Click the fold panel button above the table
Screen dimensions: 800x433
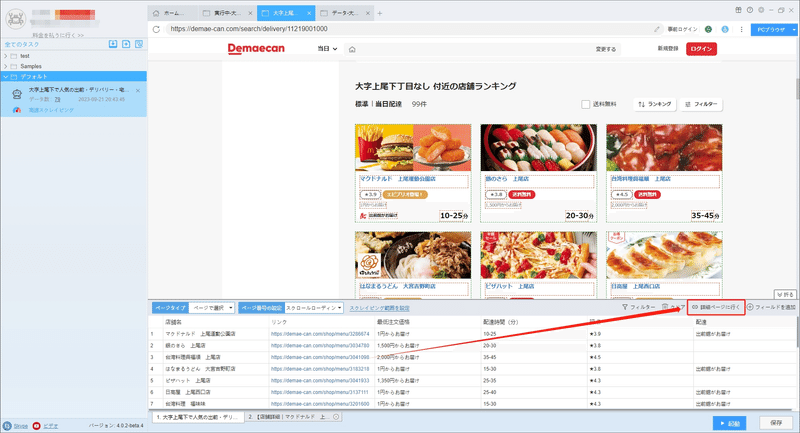click(785, 295)
